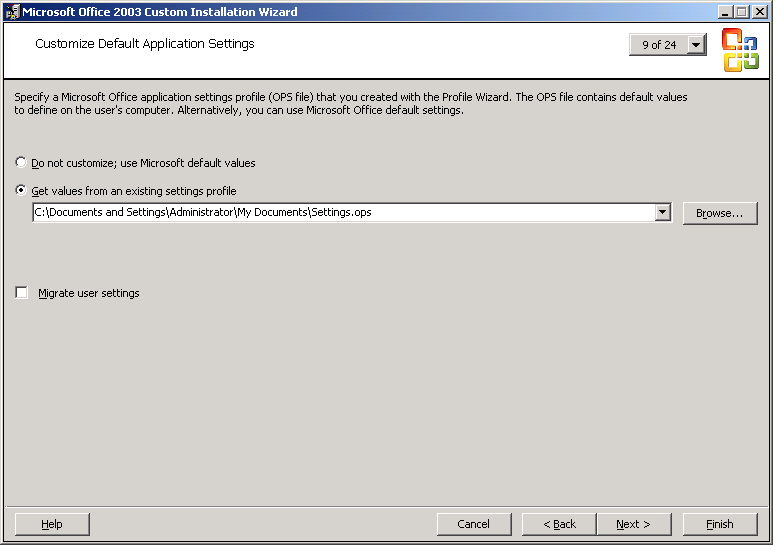Click the maximize button in the title bar
The height and width of the screenshot is (545, 773).
click(742, 11)
